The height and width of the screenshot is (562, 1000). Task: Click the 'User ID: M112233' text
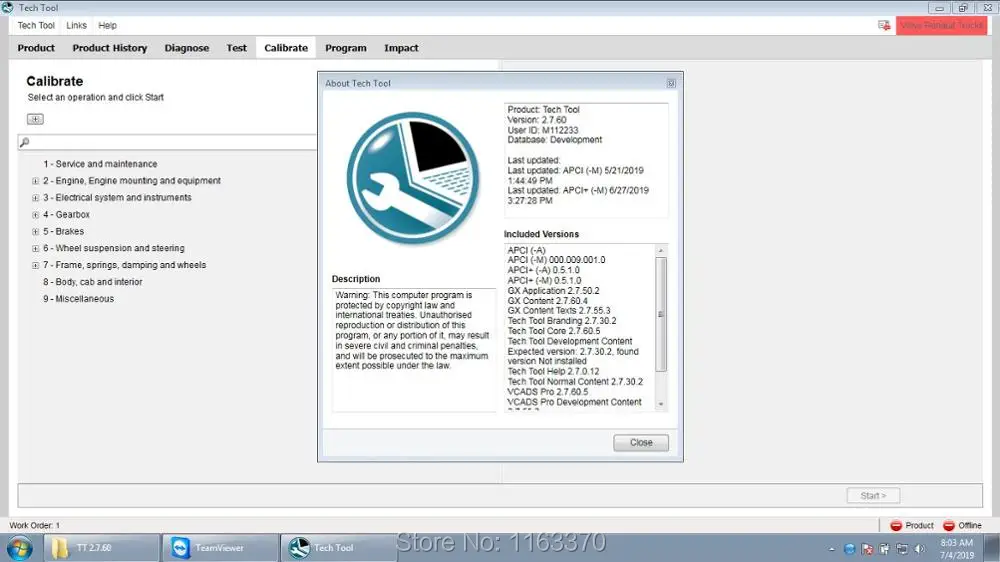543,130
